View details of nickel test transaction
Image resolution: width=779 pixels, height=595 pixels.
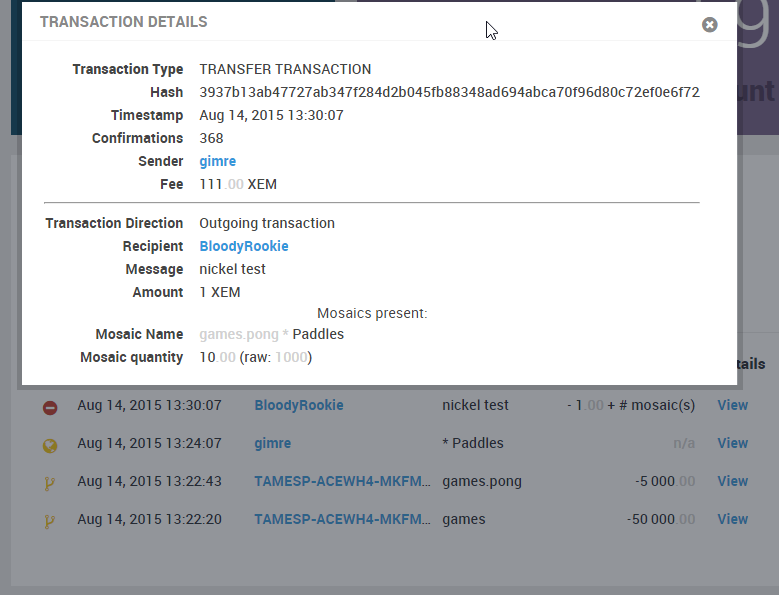[x=733, y=405]
